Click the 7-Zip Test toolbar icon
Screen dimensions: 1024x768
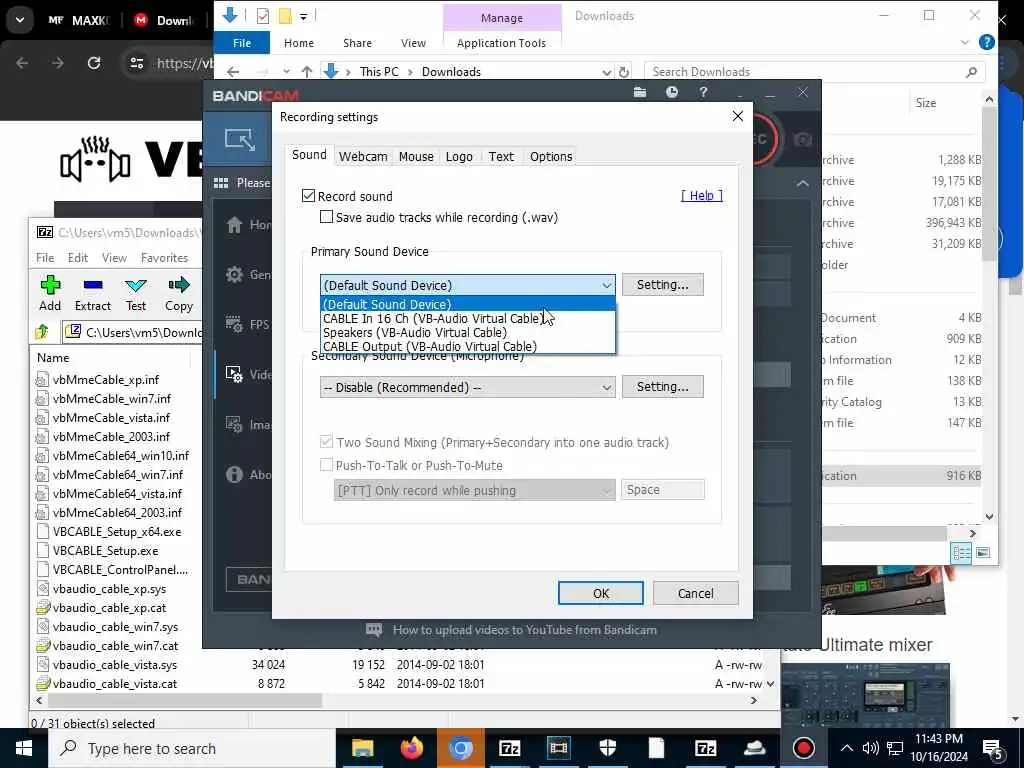(136, 285)
